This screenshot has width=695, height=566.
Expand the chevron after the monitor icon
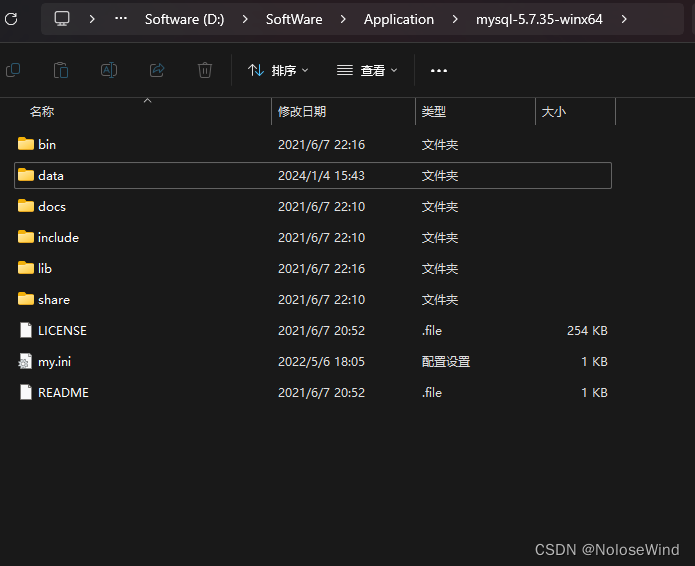click(x=92, y=19)
